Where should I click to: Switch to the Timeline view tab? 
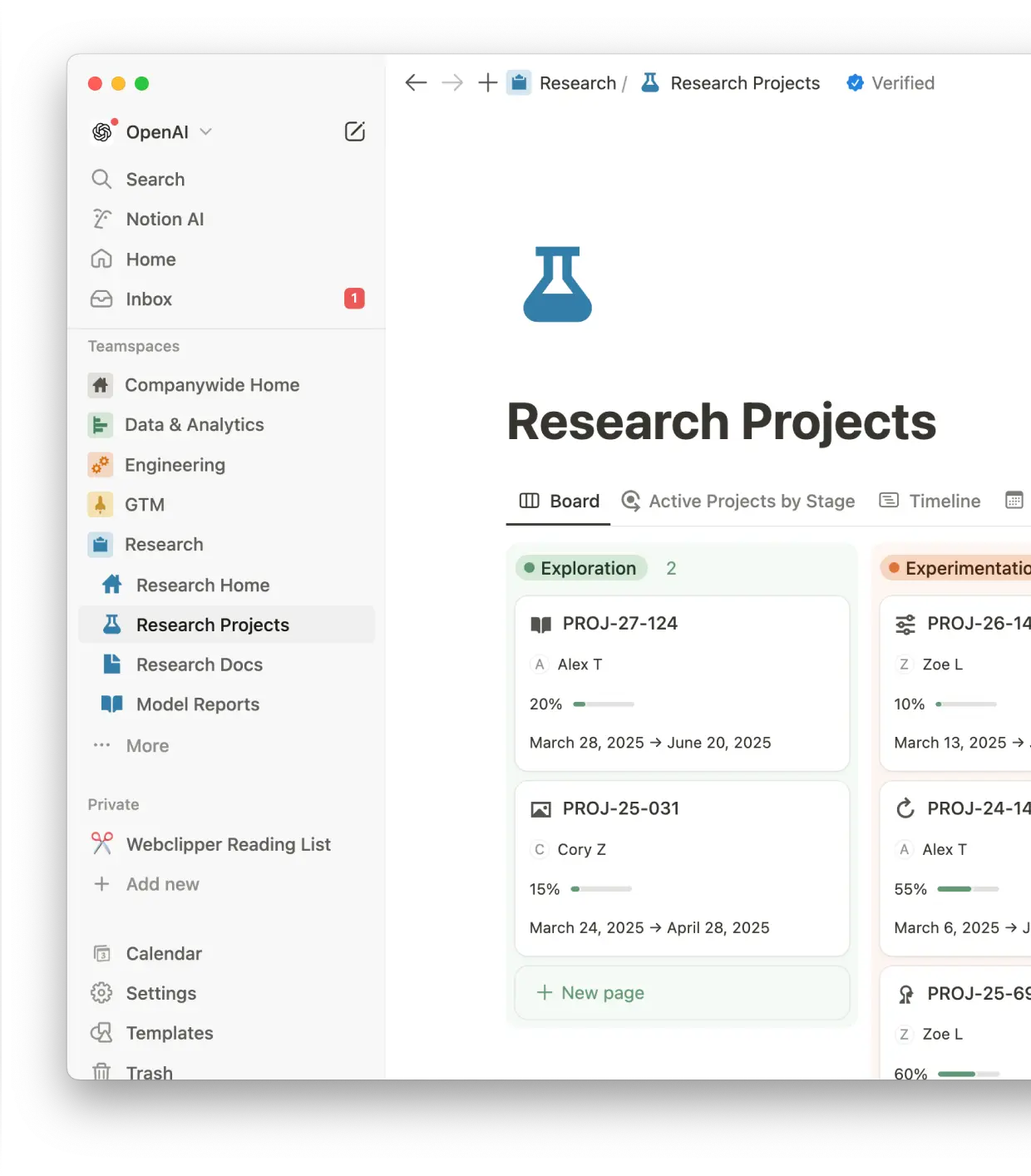pos(945,501)
